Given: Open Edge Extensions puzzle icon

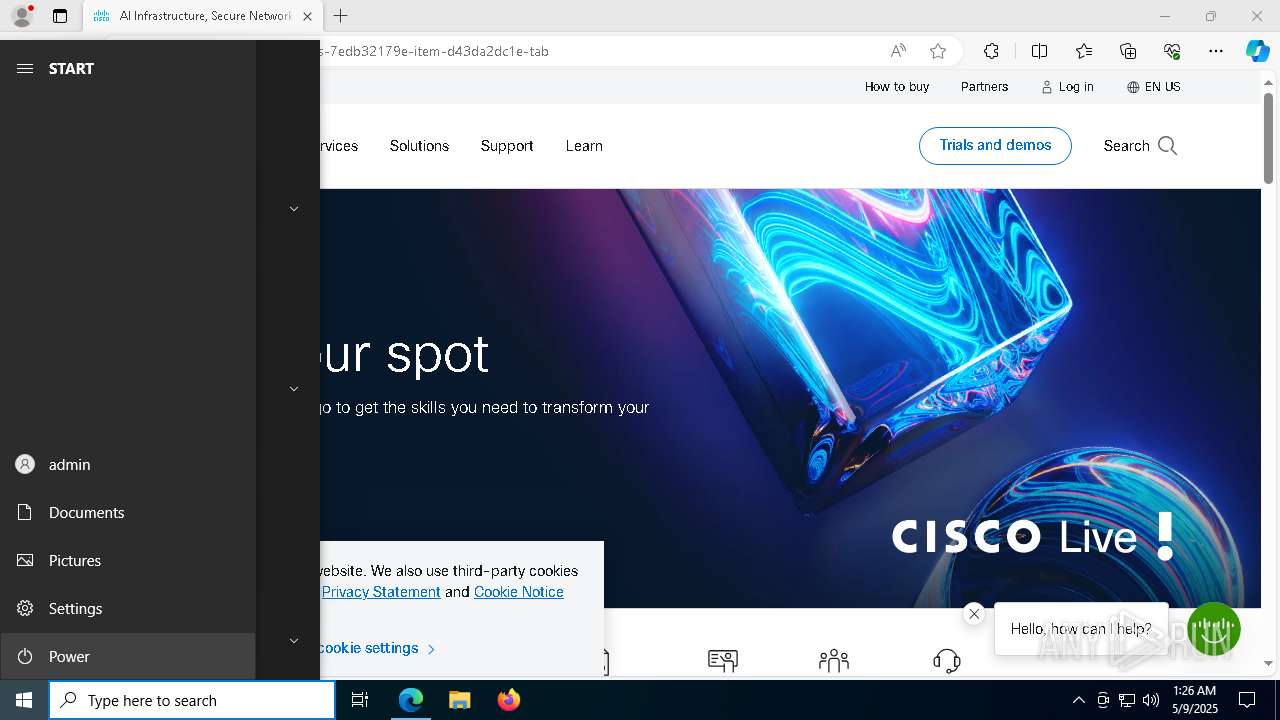Looking at the screenshot, I should [x=991, y=51].
